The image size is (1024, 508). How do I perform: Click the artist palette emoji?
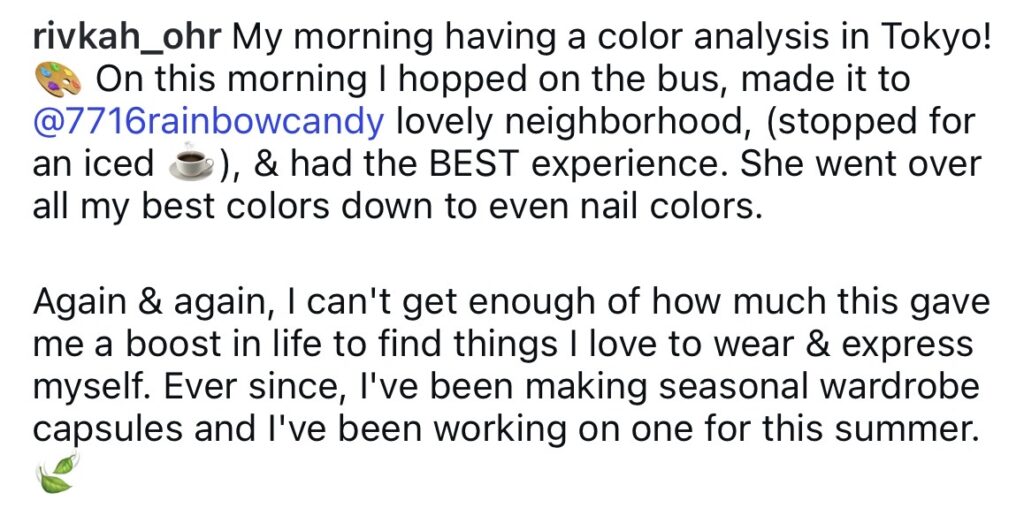pyautogui.click(x=58, y=81)
